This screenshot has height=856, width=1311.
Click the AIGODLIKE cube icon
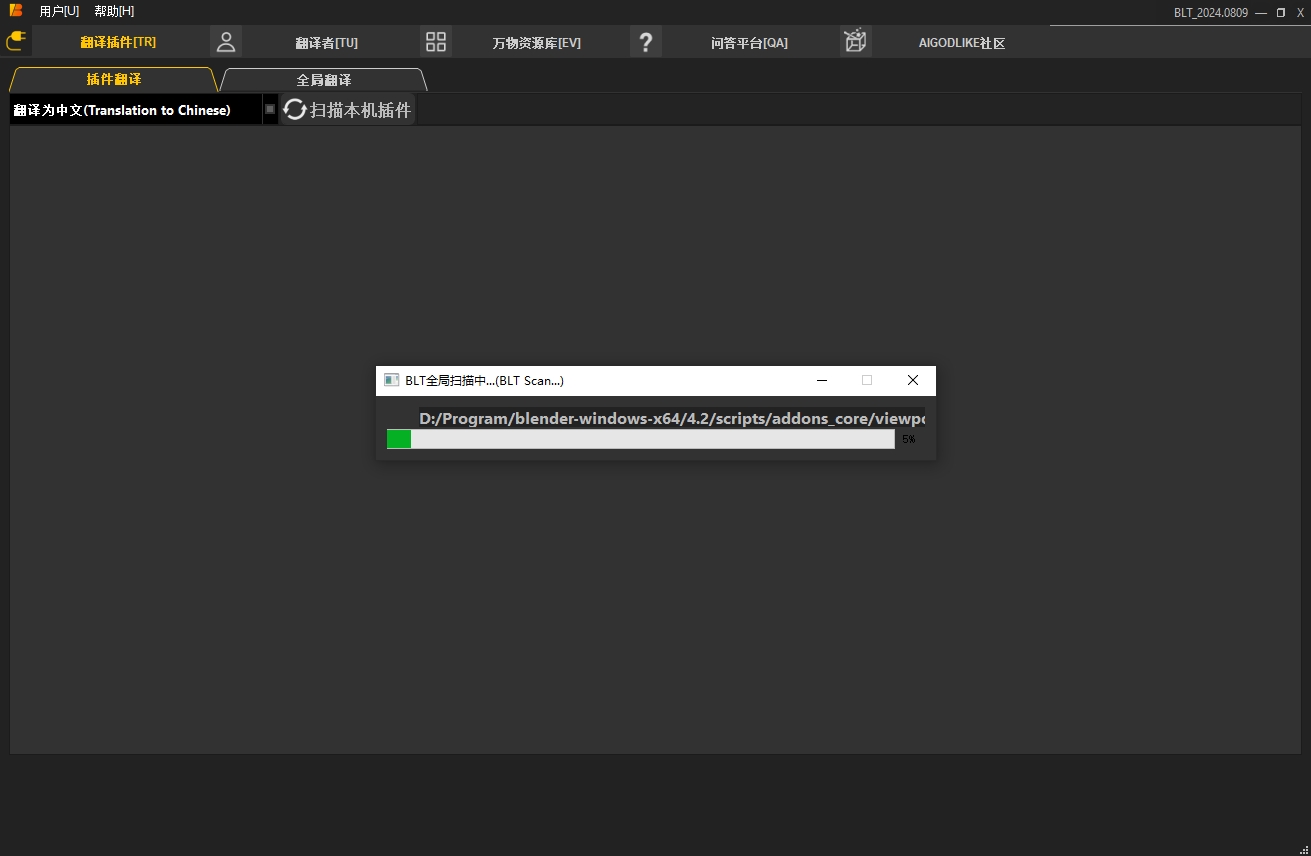point(856,42)
